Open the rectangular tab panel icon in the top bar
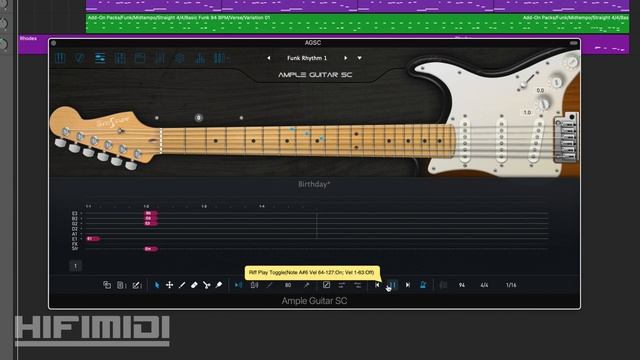The image size is (640, 360). click(140, 58)
